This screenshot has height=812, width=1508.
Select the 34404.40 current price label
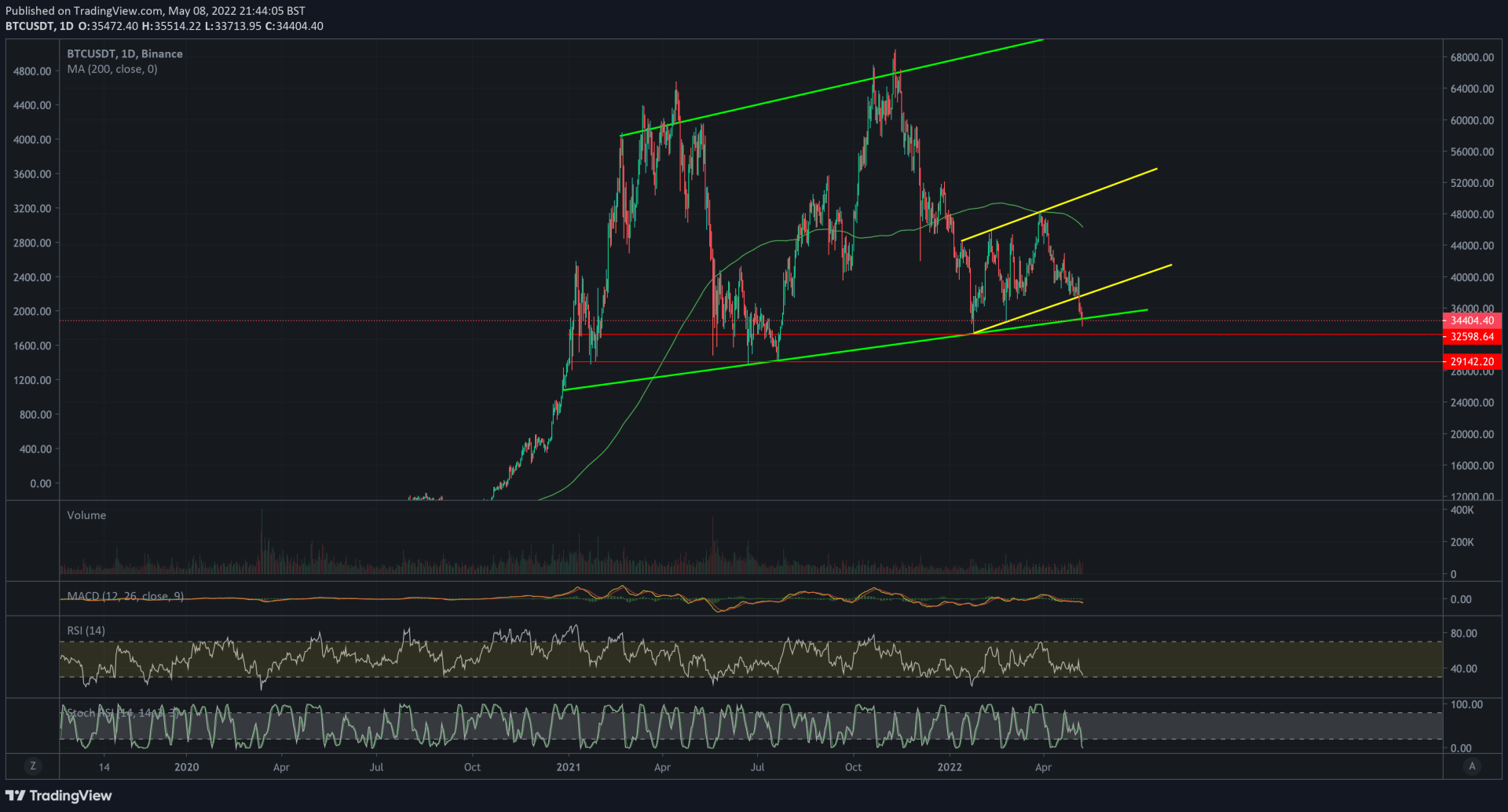coord(1472,320)
